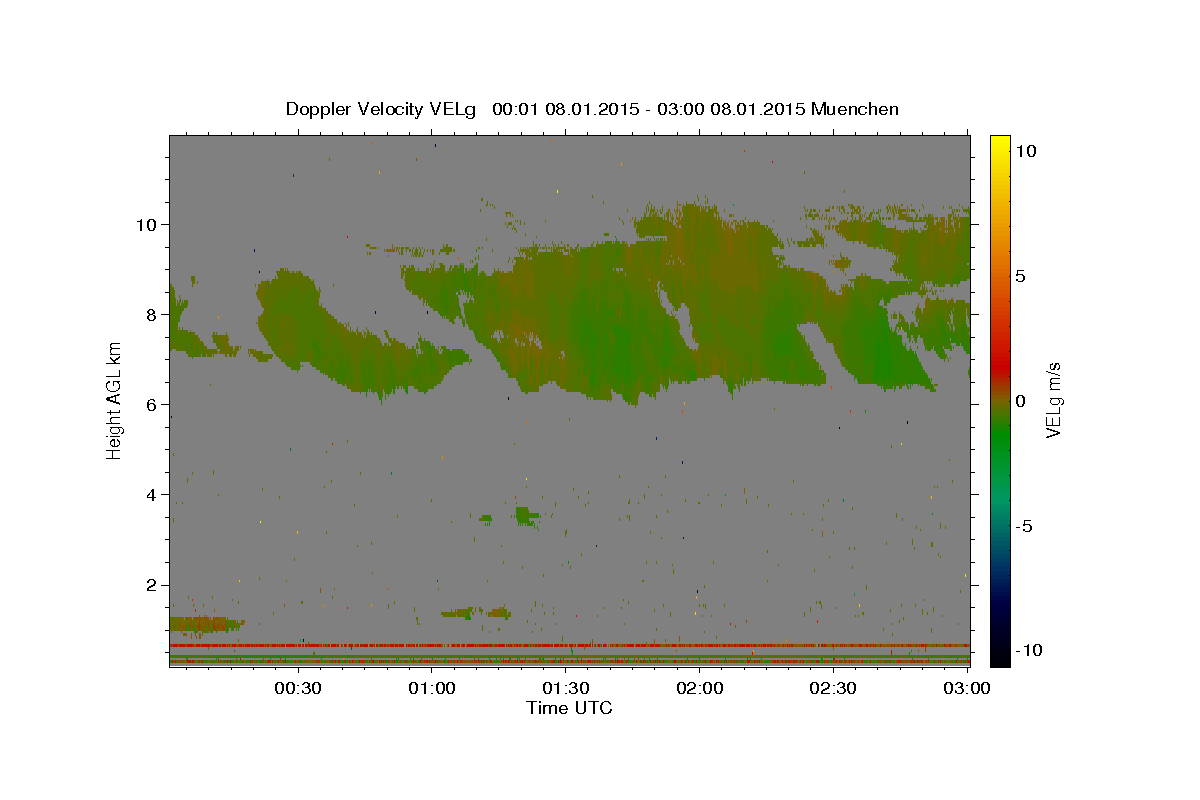This screenshot has height=800, width=1200.
Task: Click the 'Time UTC' axis label
Action: (569, 708)
